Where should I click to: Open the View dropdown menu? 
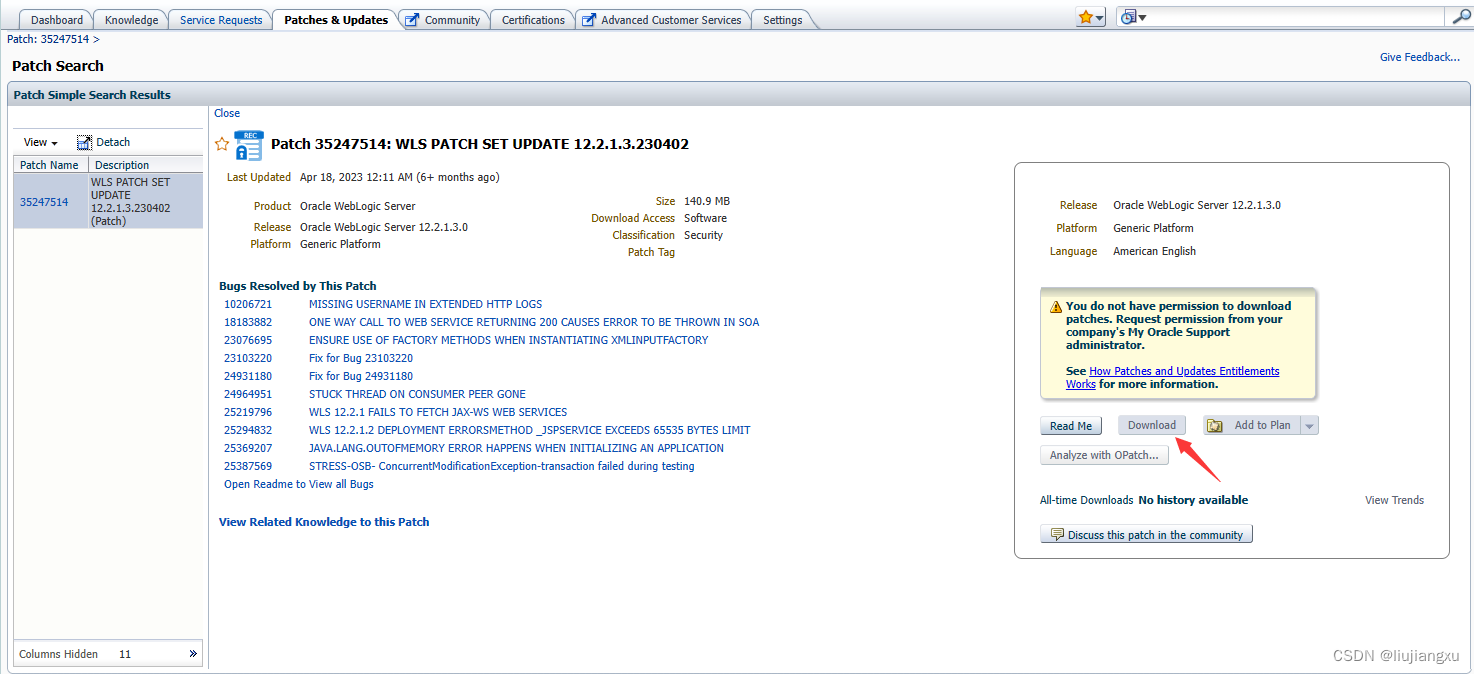pos(41,142)
